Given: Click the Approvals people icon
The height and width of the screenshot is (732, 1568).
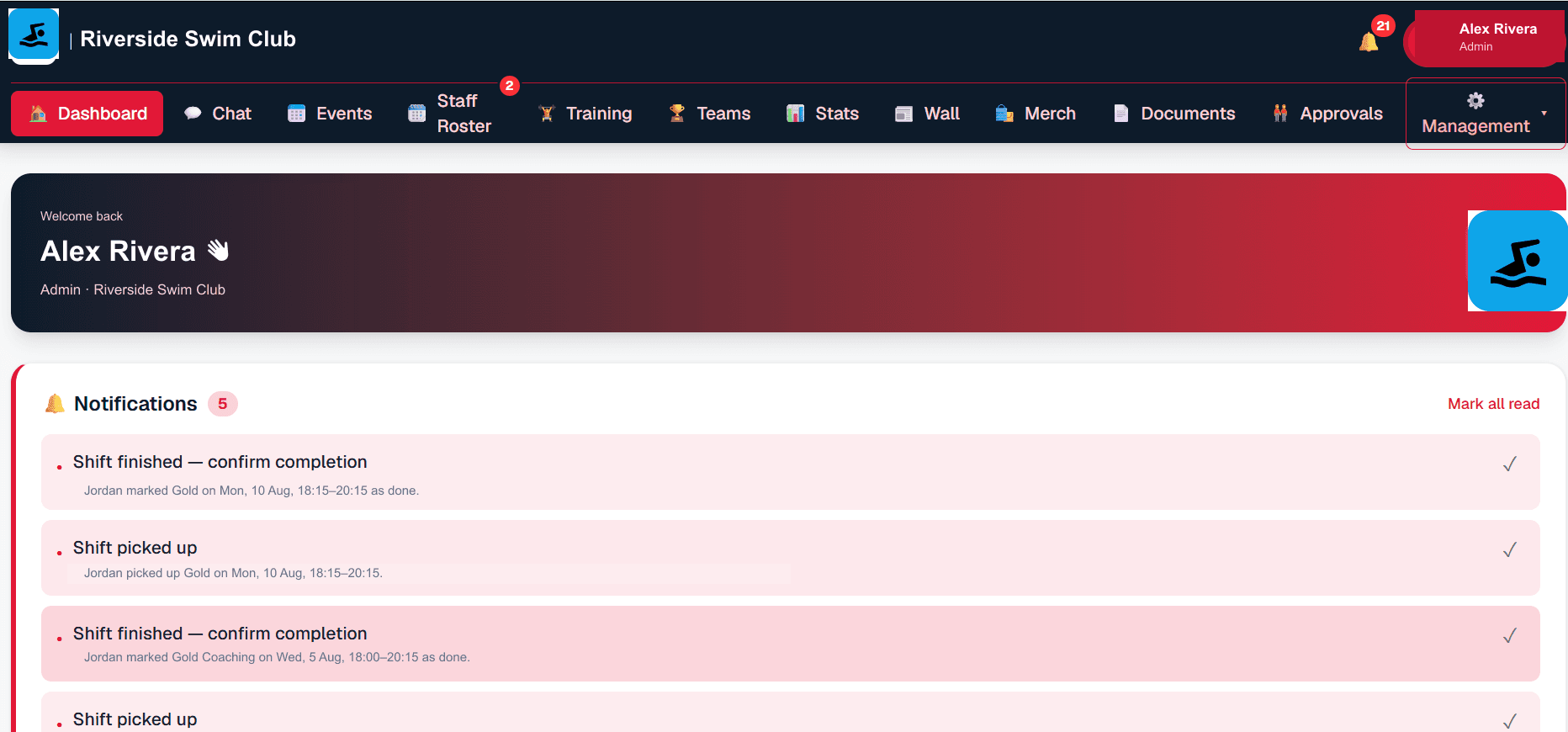Looking at the screenshot, I should click(1280, 114).
